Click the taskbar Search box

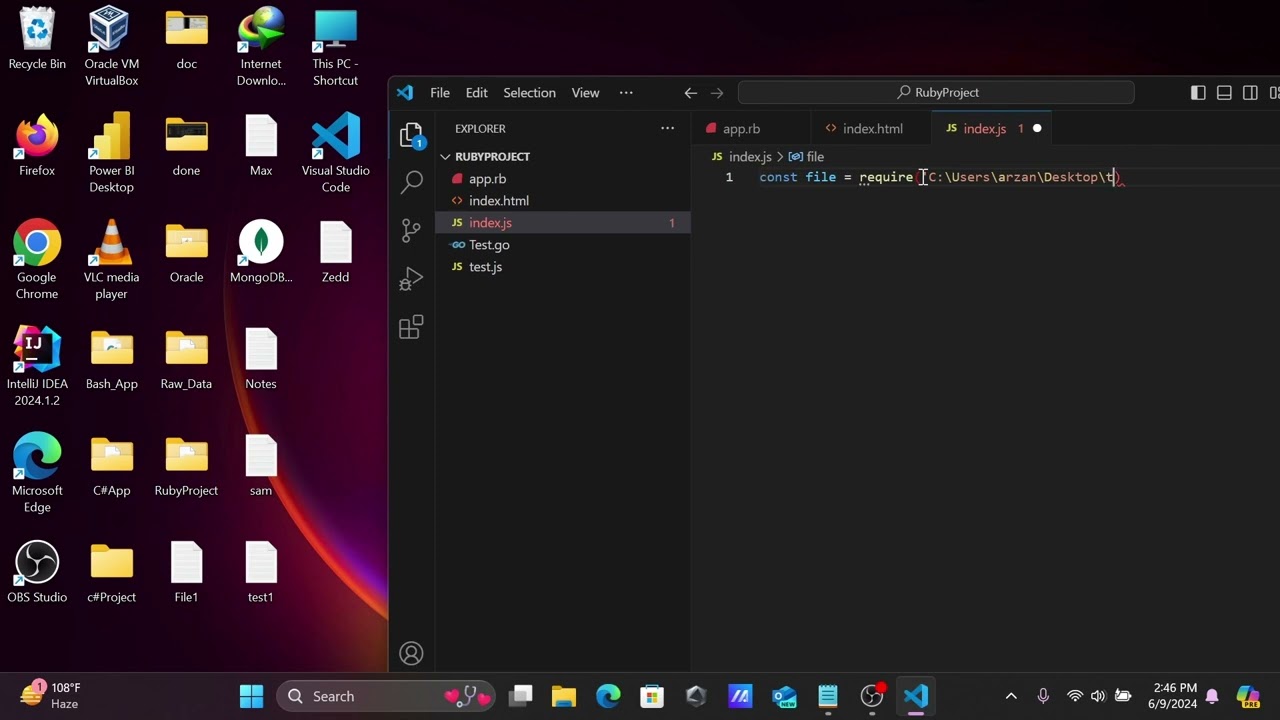tap(385, 696)
